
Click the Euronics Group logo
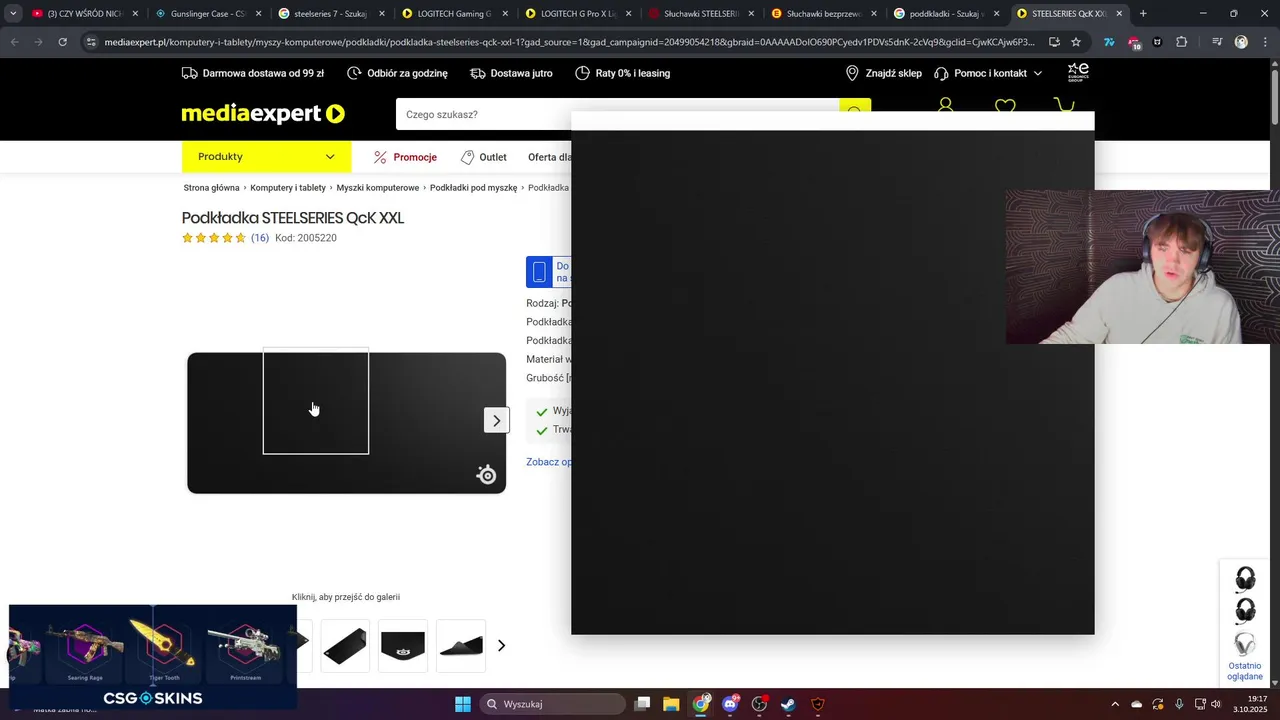(x=1078, y=72)
